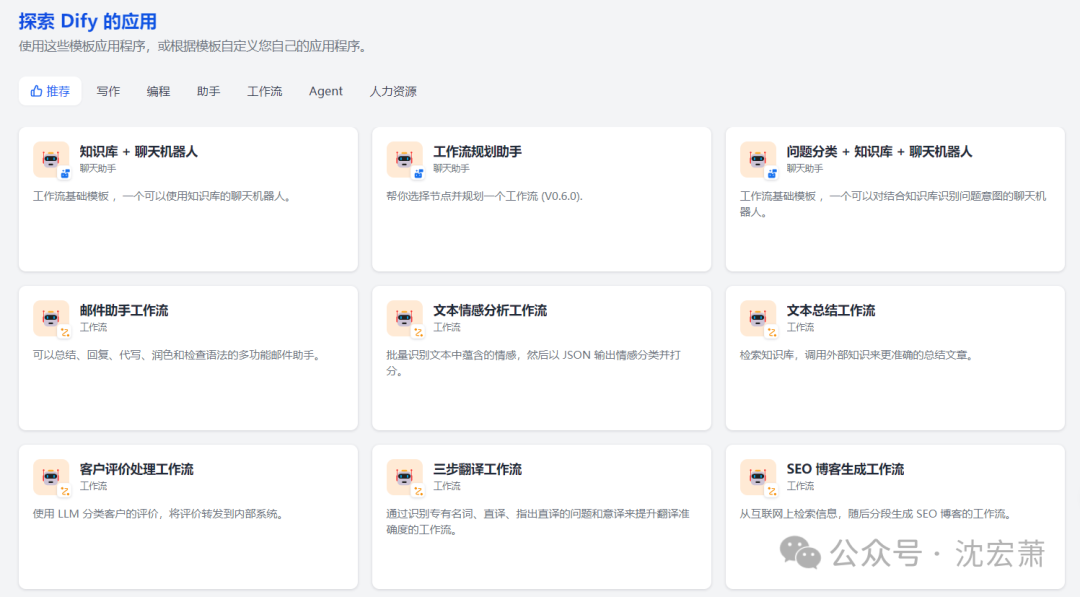Viewport: 1080px width, 597px height.
Task: Click description 可以总结、回复、代写、润色和检查语法的多功能邮件助手。
Action: (178, 355)
